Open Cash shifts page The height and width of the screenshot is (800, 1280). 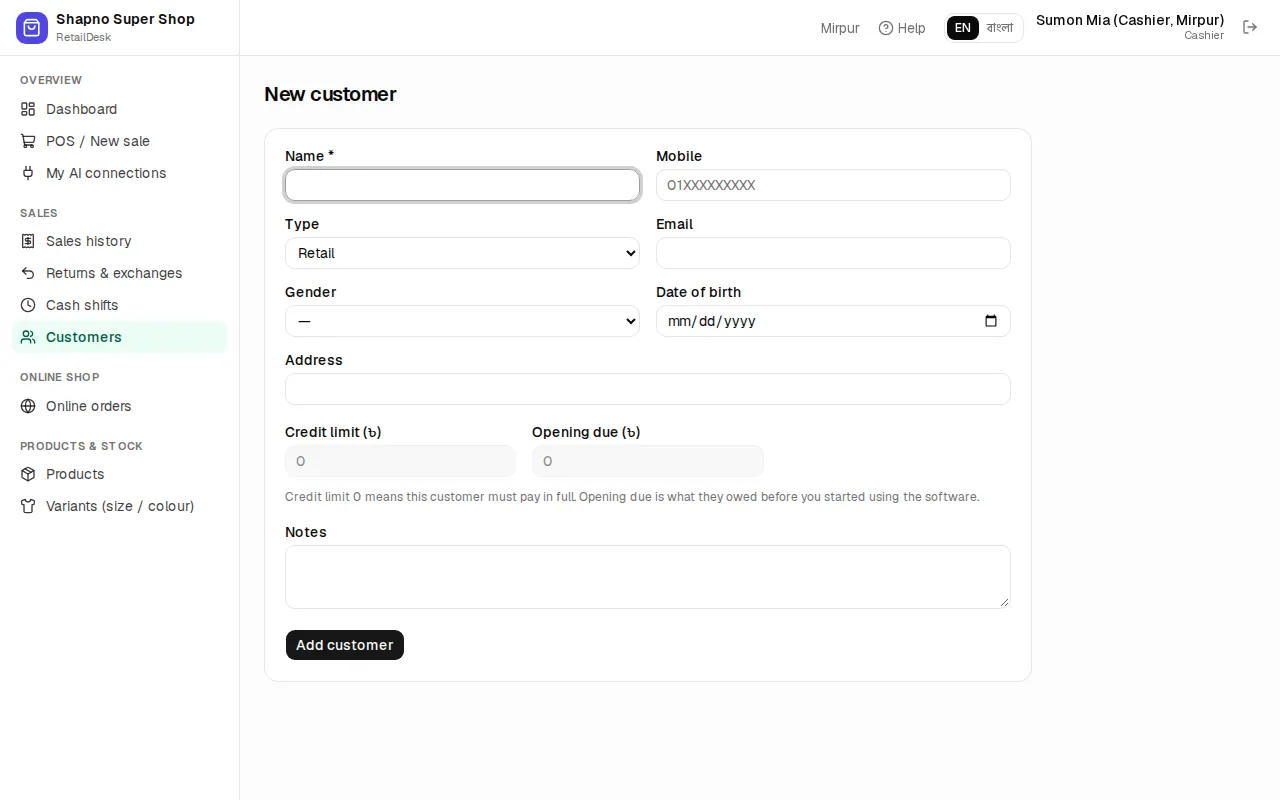coord(120,305)
